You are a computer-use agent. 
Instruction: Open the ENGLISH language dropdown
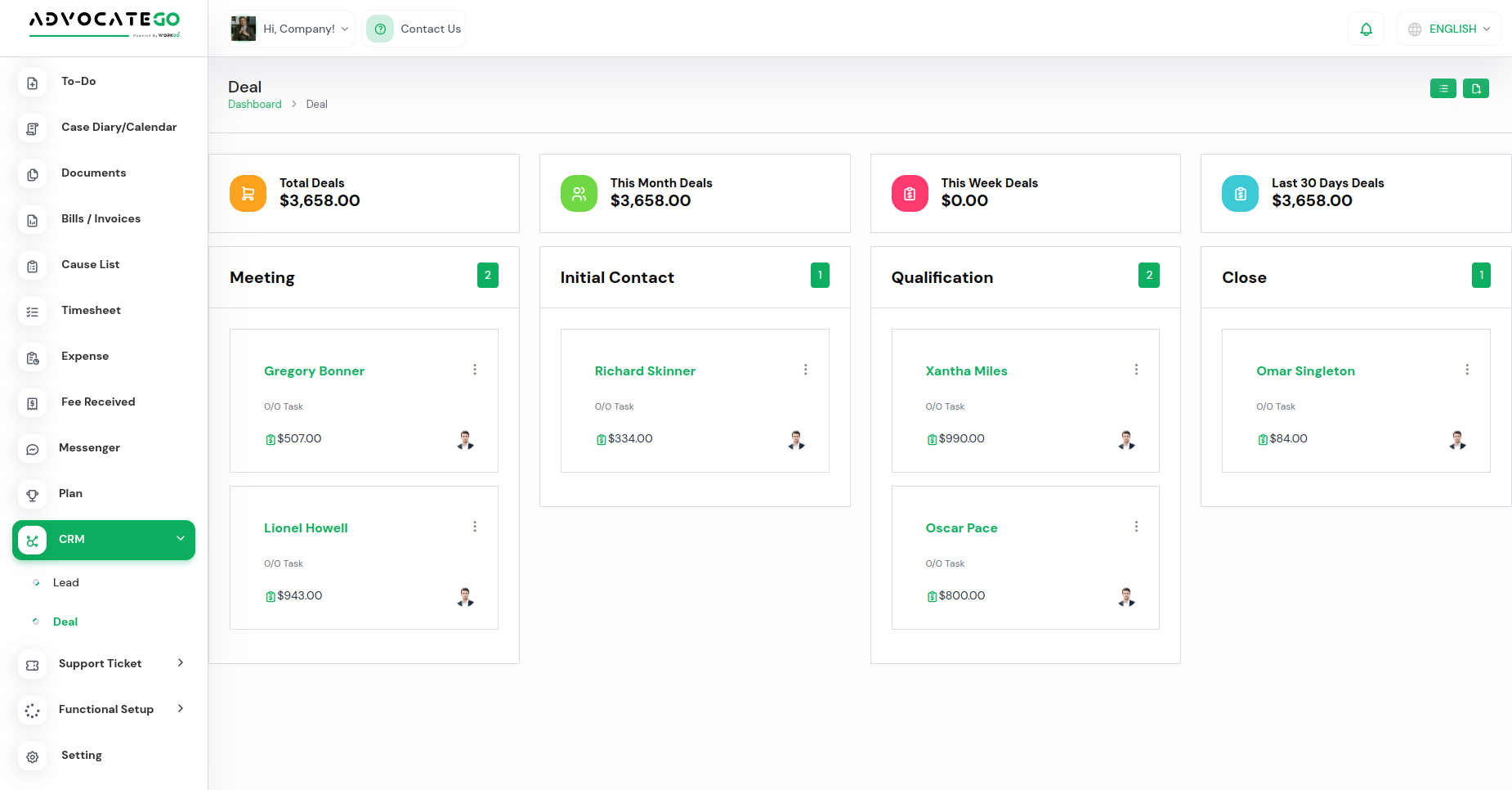(1449, 28)
